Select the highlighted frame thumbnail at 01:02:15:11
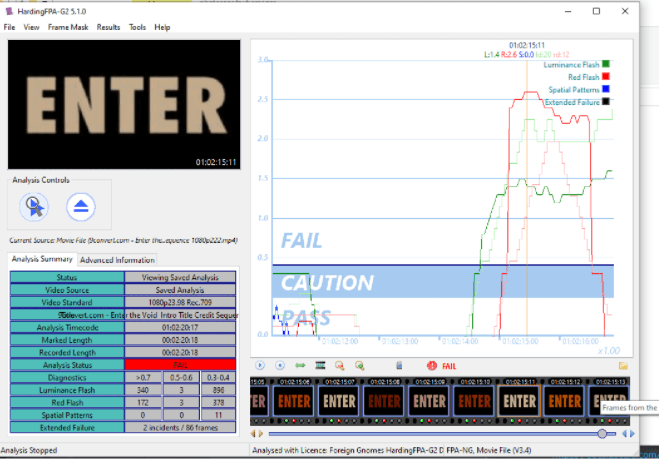 coord(520,401)
